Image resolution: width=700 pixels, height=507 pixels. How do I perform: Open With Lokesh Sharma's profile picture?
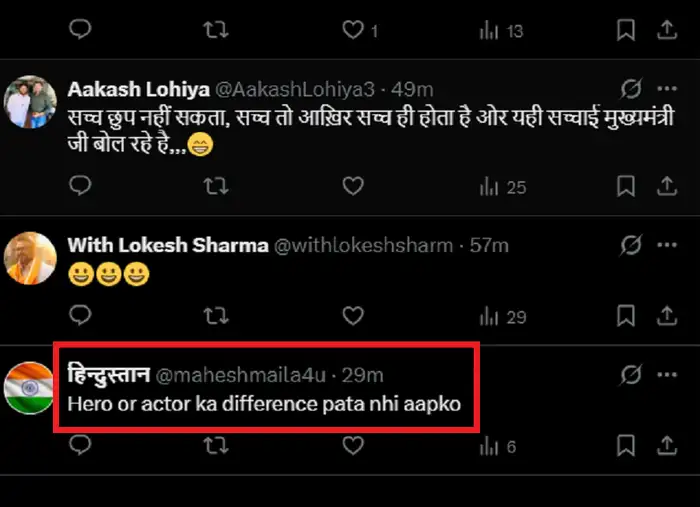tap(29, 257)
